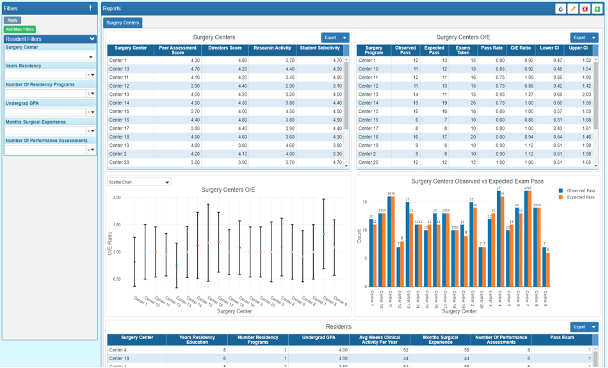Viewport: 608px width, 368px height.
Task: Sort by Peer Assessment Score column
Action: tap(178, 50)
